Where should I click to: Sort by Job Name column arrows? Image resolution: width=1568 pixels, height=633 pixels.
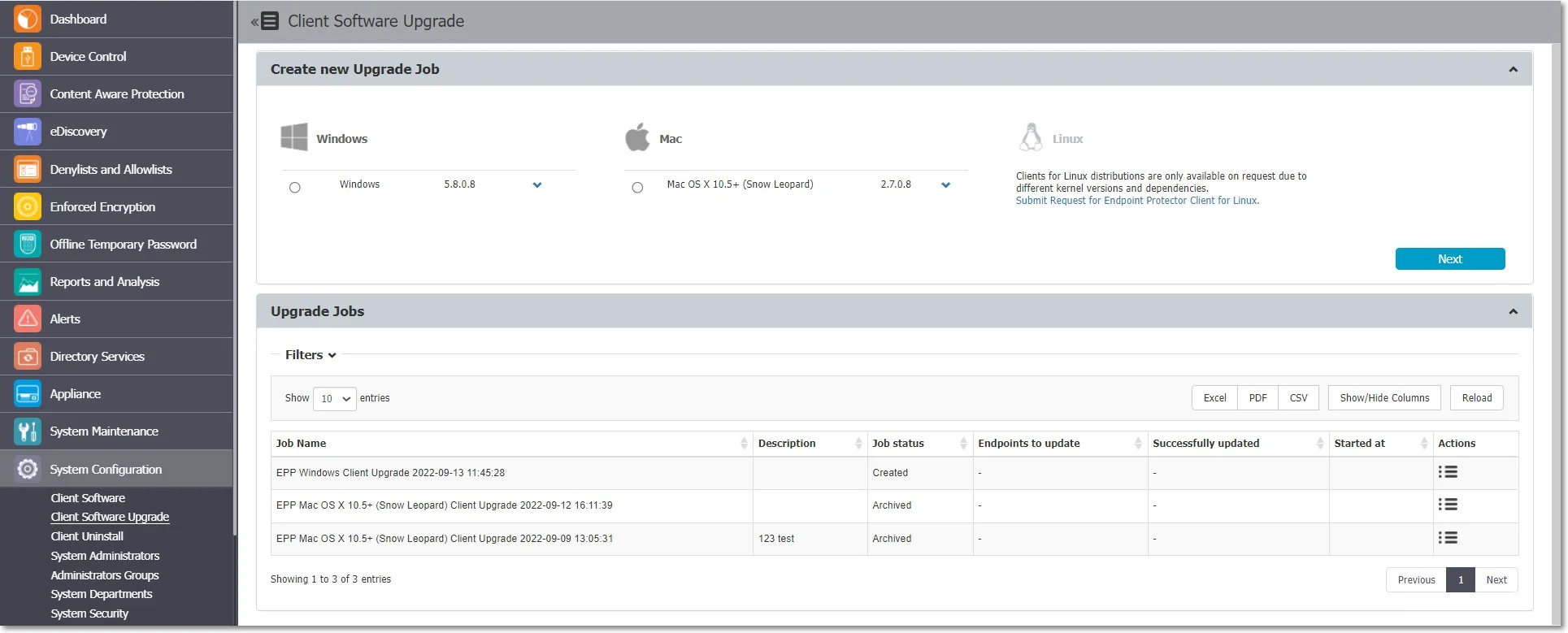point(744,443)
